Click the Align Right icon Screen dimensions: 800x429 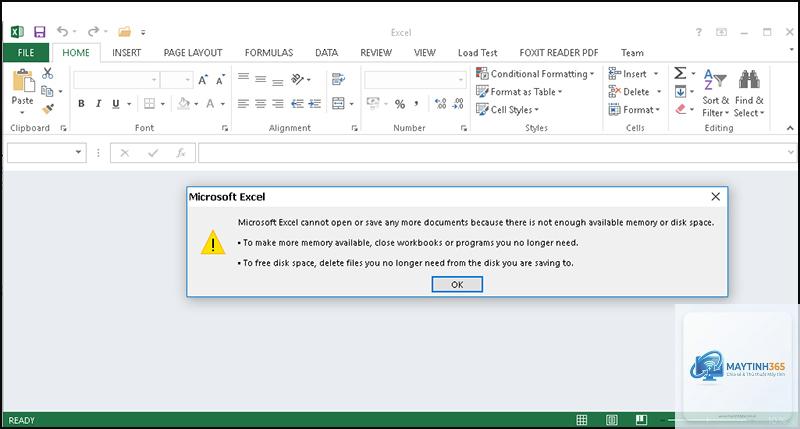[278, 104]
